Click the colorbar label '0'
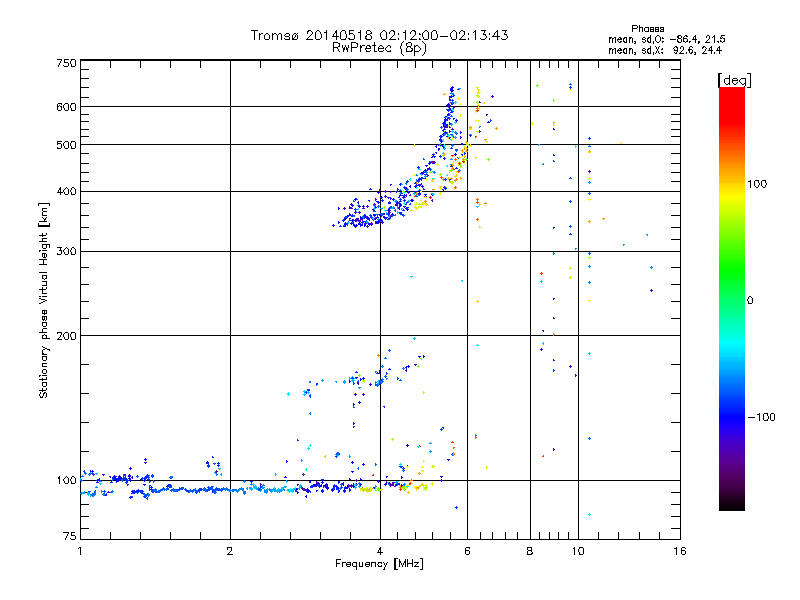 tap(750, 301)
